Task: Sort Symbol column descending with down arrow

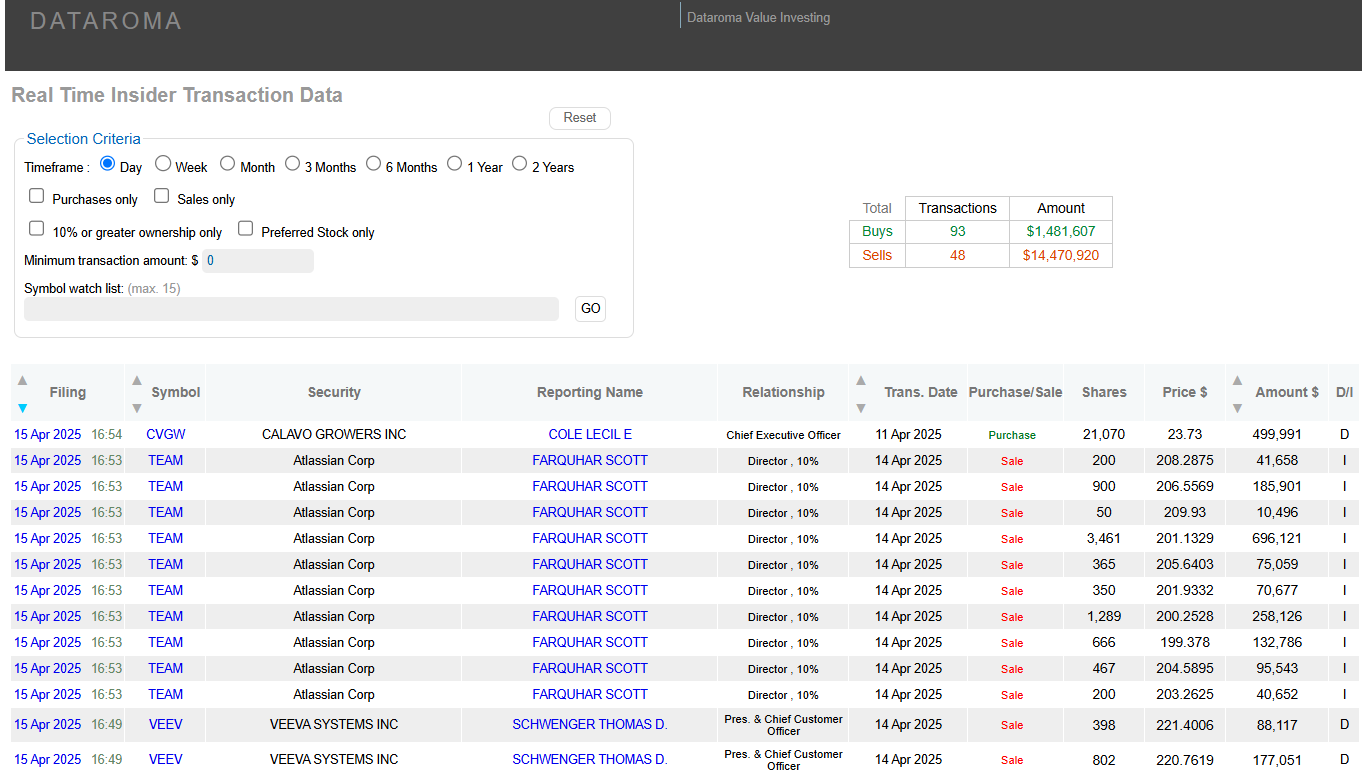Action: click(x=137, y=408)
